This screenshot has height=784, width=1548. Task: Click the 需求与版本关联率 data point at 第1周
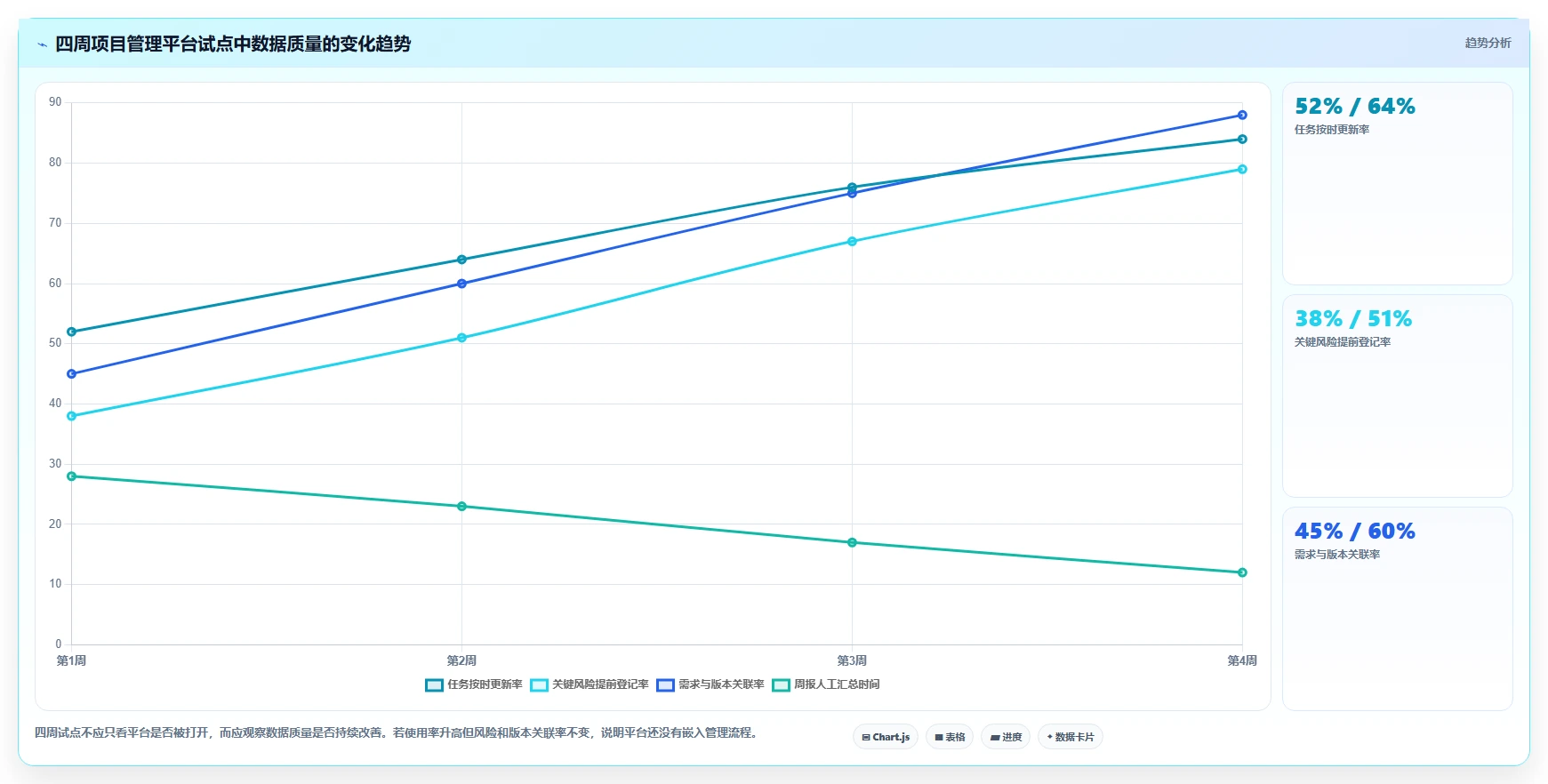(x=72, y=374)
